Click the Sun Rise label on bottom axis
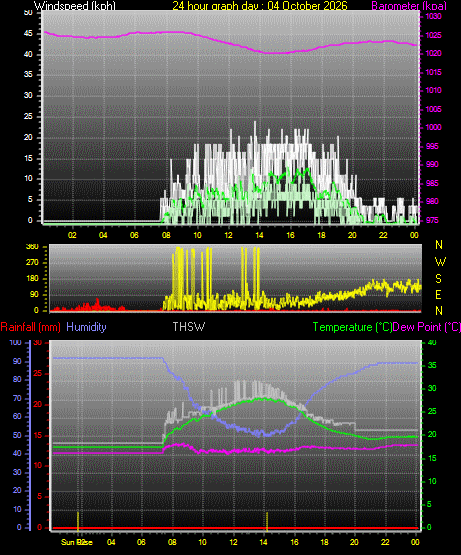Image resolution: width=461 pixels, height=555 pixels. pyautogui.click(x=77, y=542)
